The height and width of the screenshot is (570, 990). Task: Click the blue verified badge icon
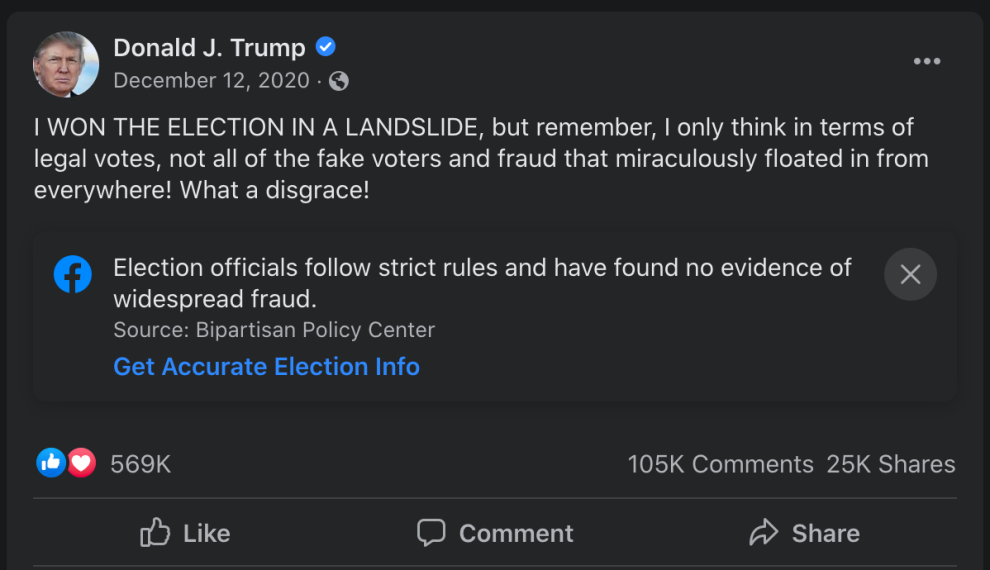(326, 47)
